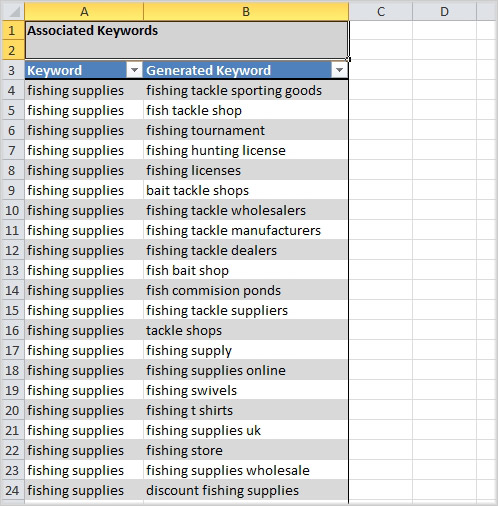Click the fish commision ponds cell
The width and height of the screenshot is (498, 506).
point(246,290)
